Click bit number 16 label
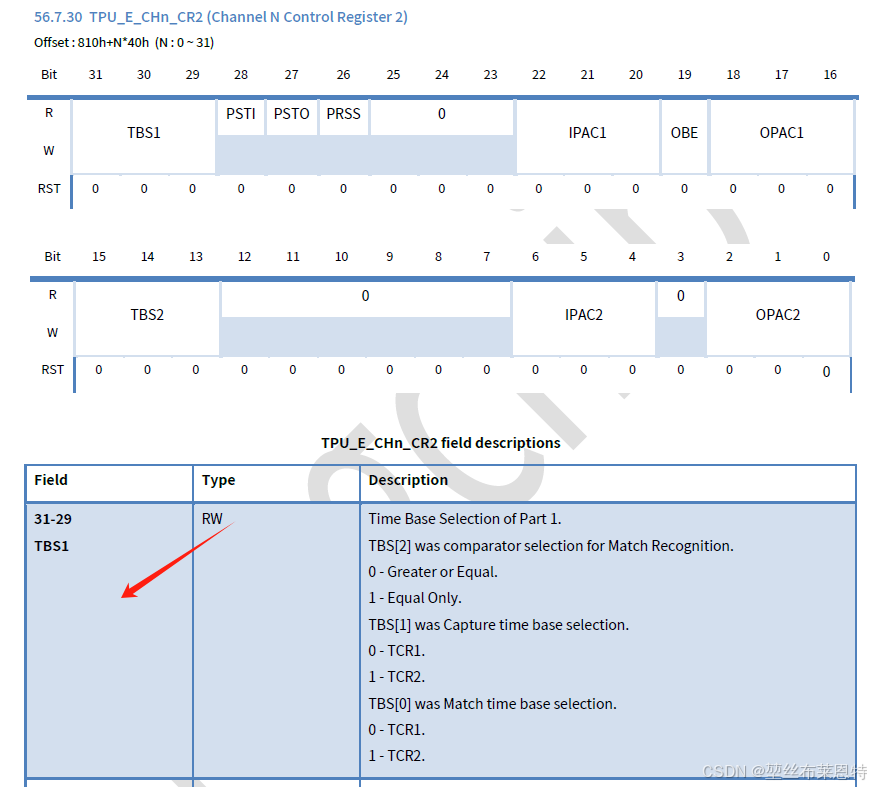This screenshot has width=871, height=787. point(830,75)
